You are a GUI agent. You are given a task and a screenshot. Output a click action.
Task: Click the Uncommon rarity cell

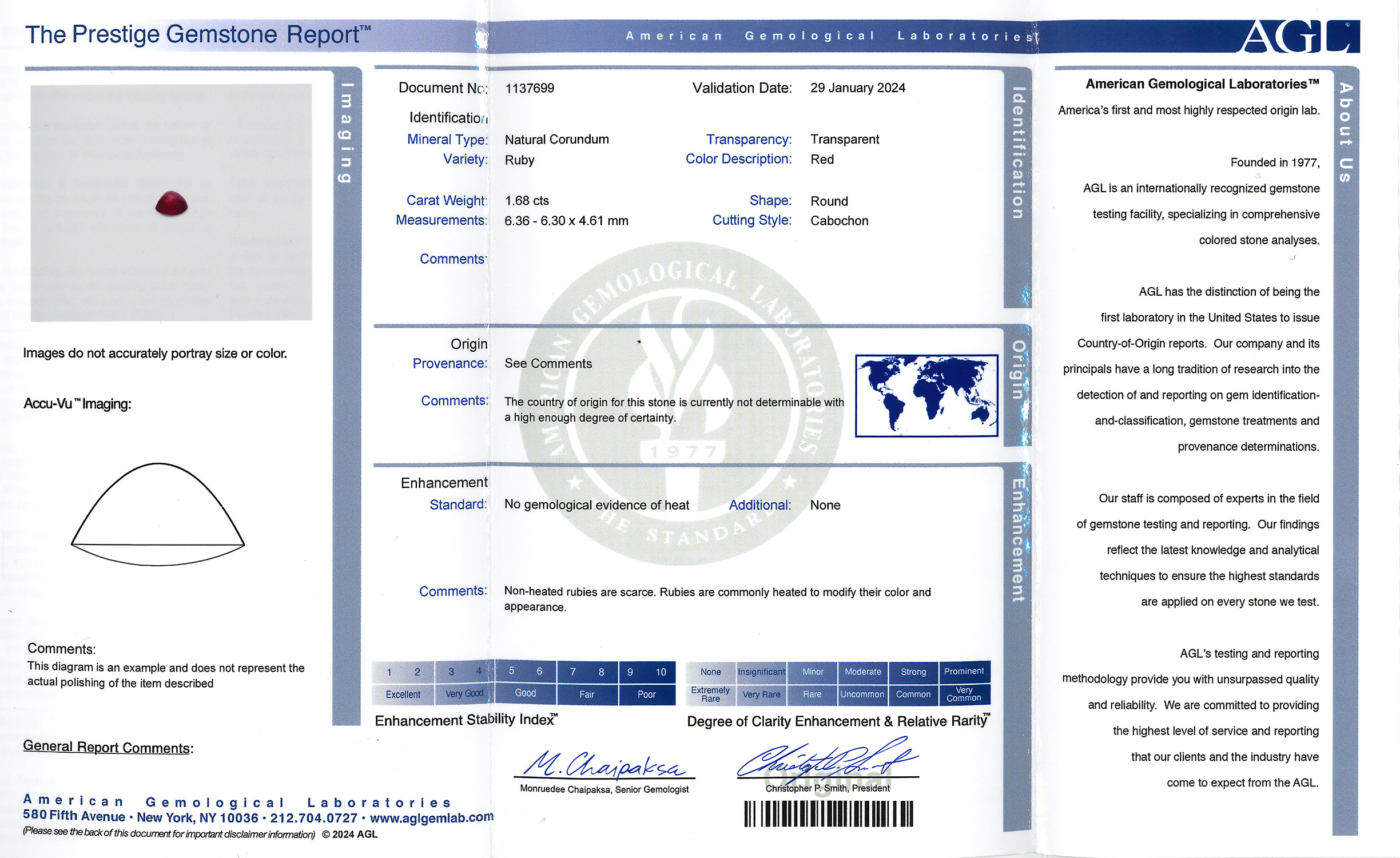pos(862,694)
